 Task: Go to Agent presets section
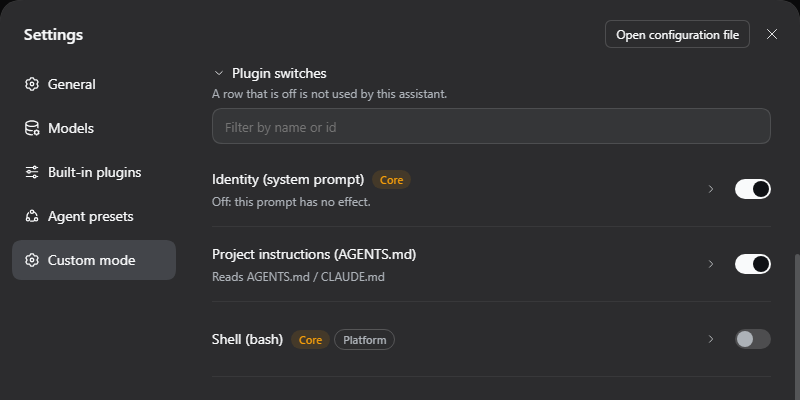pos(94,216)
